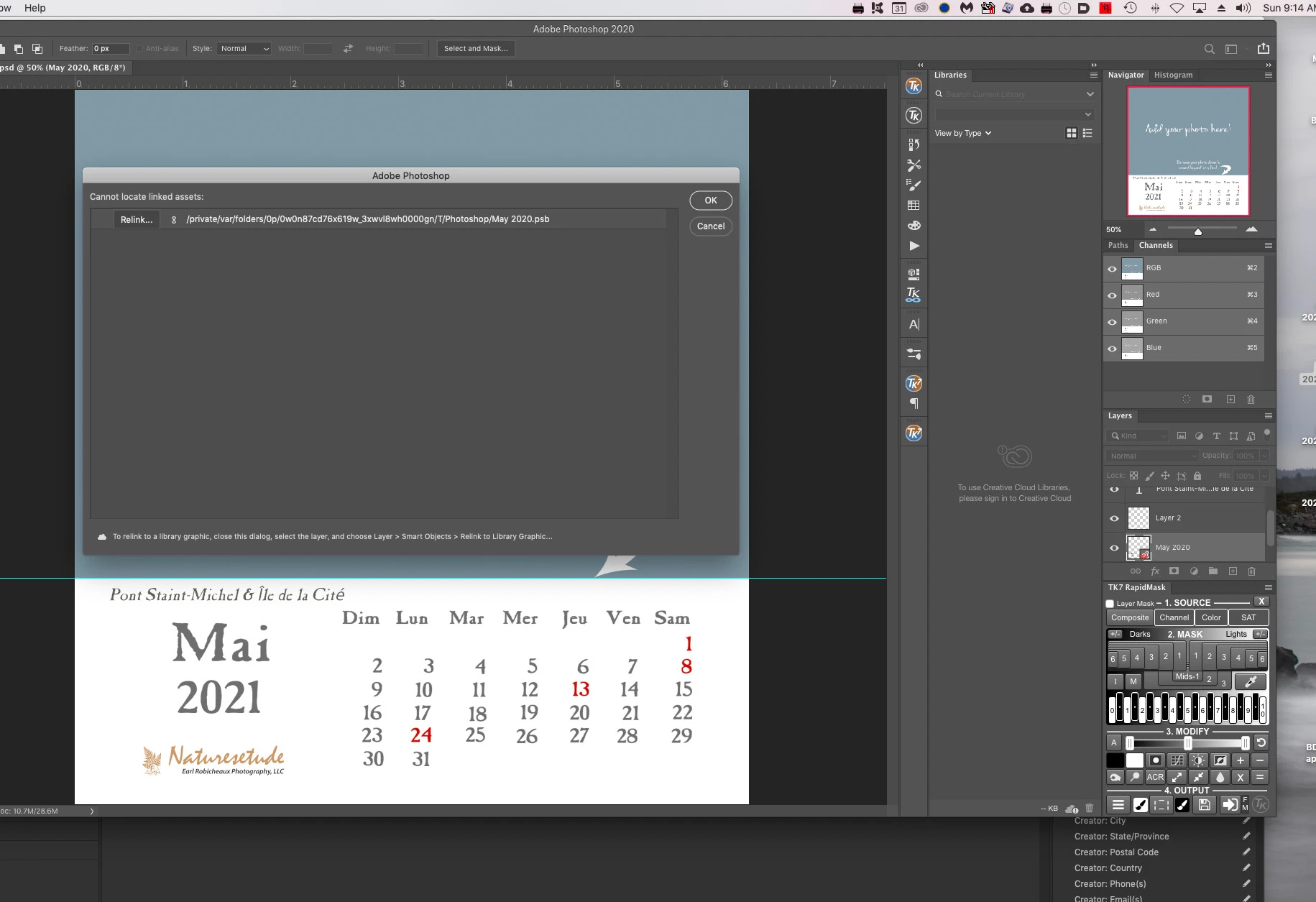Viewport: 1316px width, 902px height.
Task: Delete current channel trash icon
Action: pos(1251,400)
